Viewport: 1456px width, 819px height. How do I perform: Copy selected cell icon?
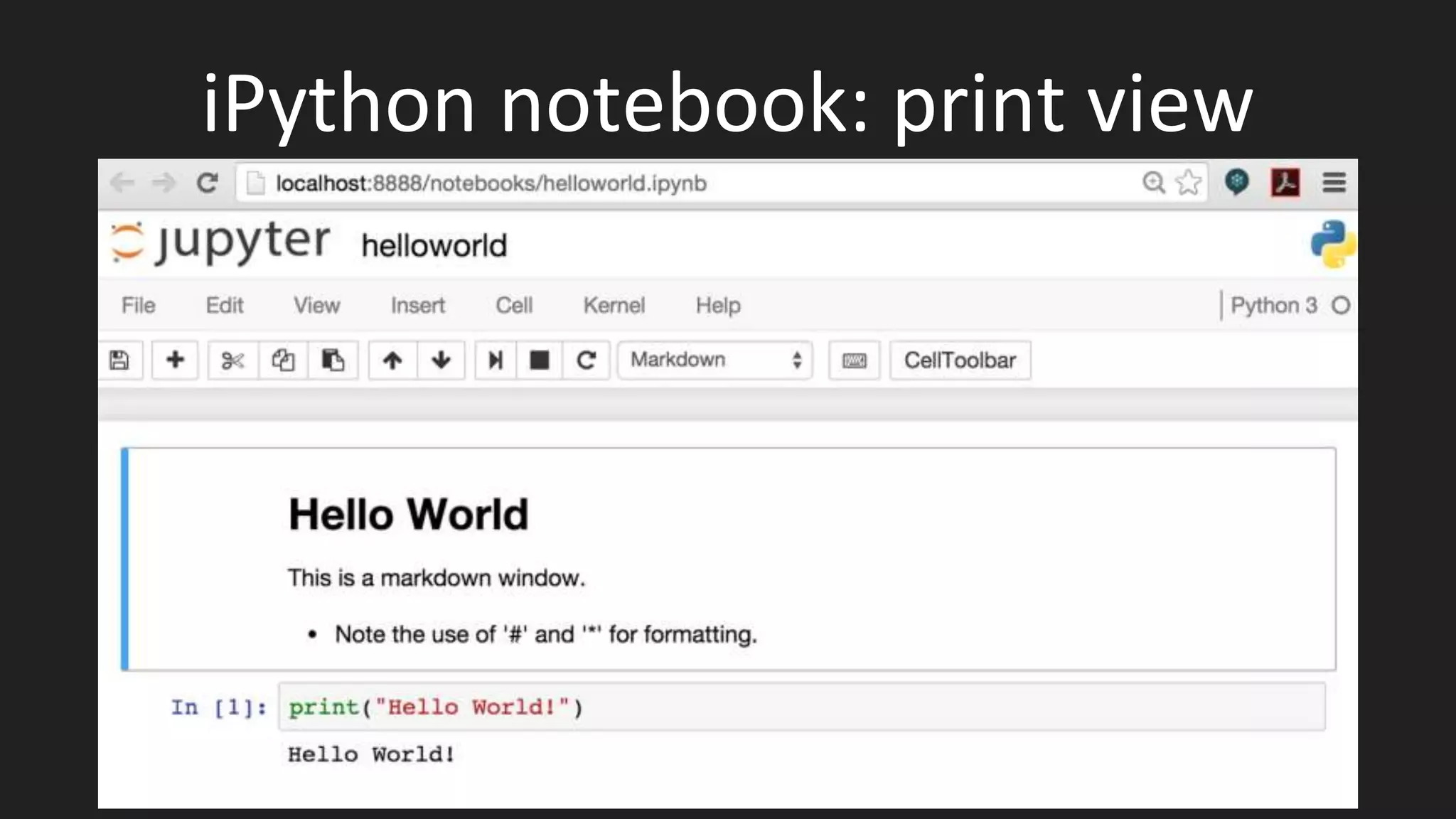283,360
